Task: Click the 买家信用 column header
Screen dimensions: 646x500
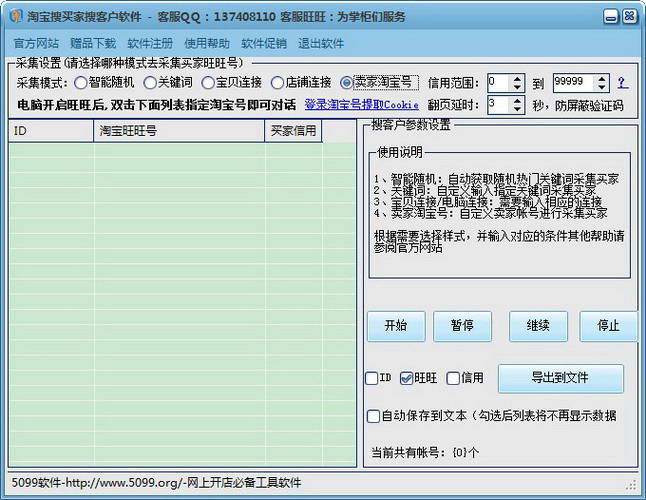Action: tap(293, 131)
